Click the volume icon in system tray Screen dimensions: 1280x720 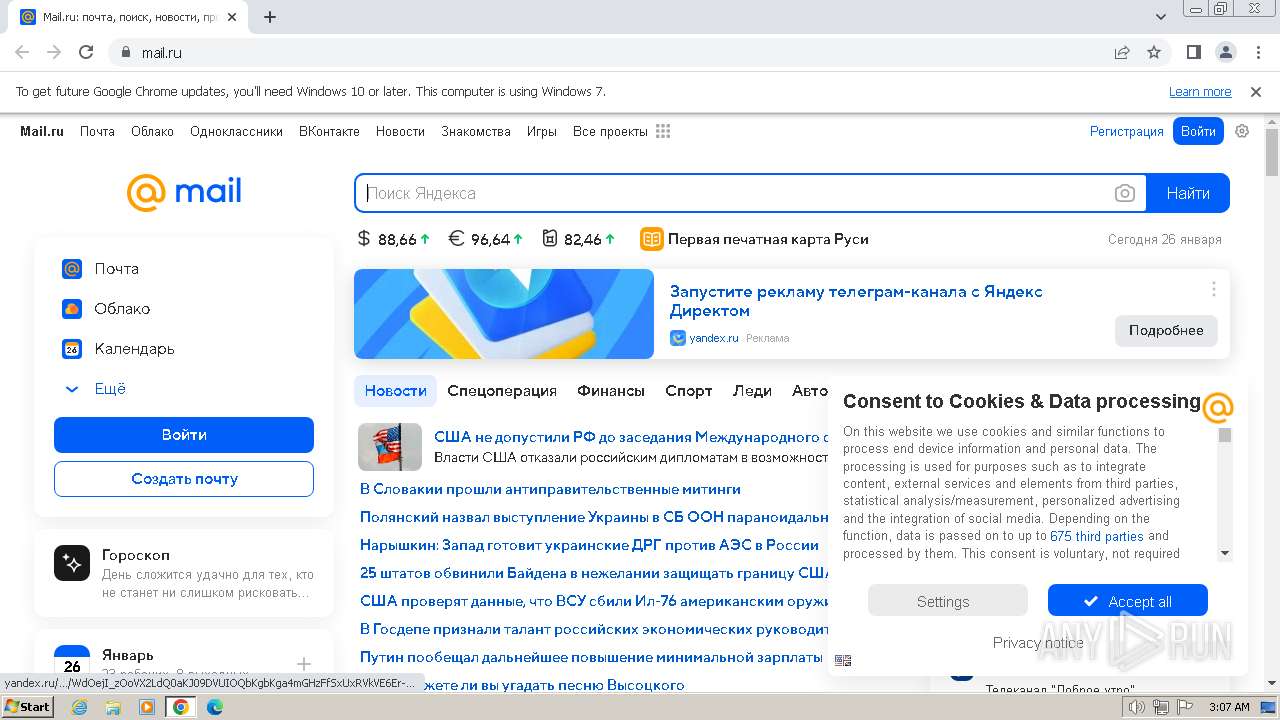1137,707
